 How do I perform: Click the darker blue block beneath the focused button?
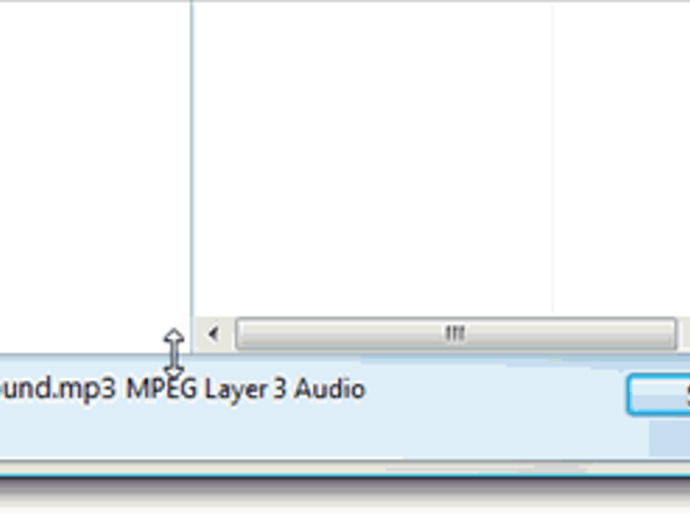click(670, 438)
